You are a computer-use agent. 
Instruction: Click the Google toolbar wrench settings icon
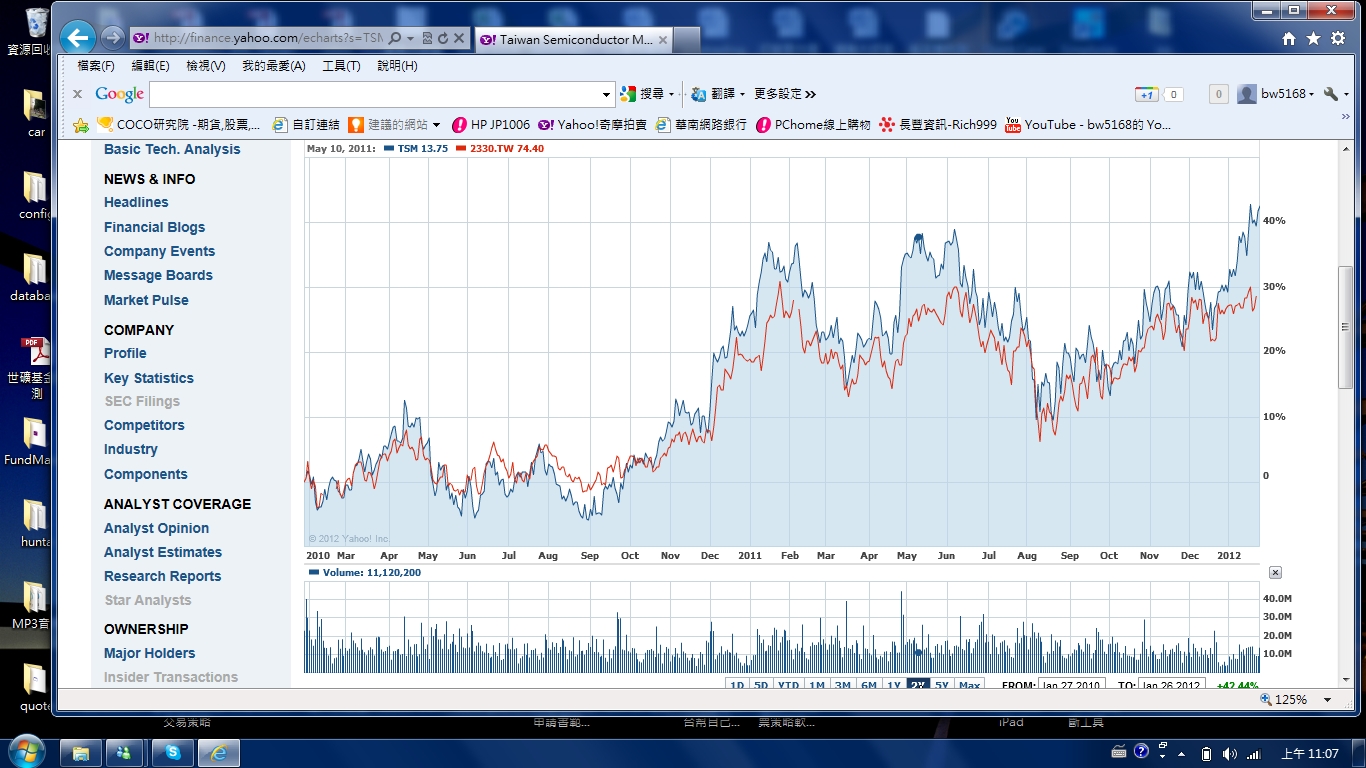point(1330,94)
